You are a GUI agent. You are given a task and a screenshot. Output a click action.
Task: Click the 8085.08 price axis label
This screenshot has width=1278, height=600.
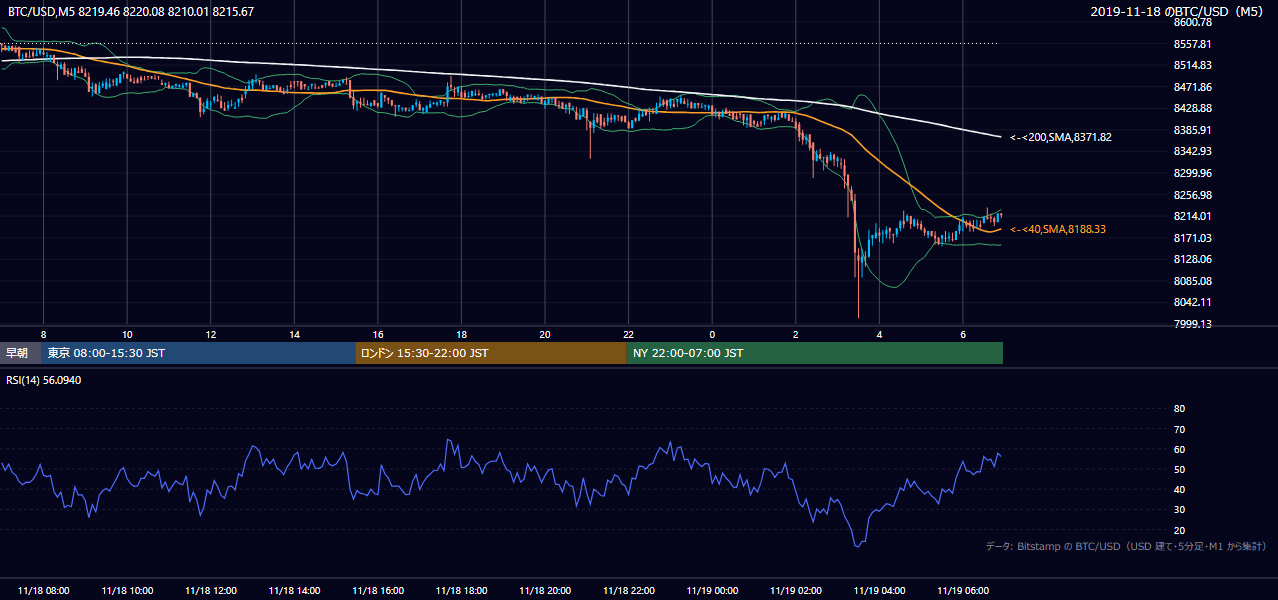tap(1192, 281)
